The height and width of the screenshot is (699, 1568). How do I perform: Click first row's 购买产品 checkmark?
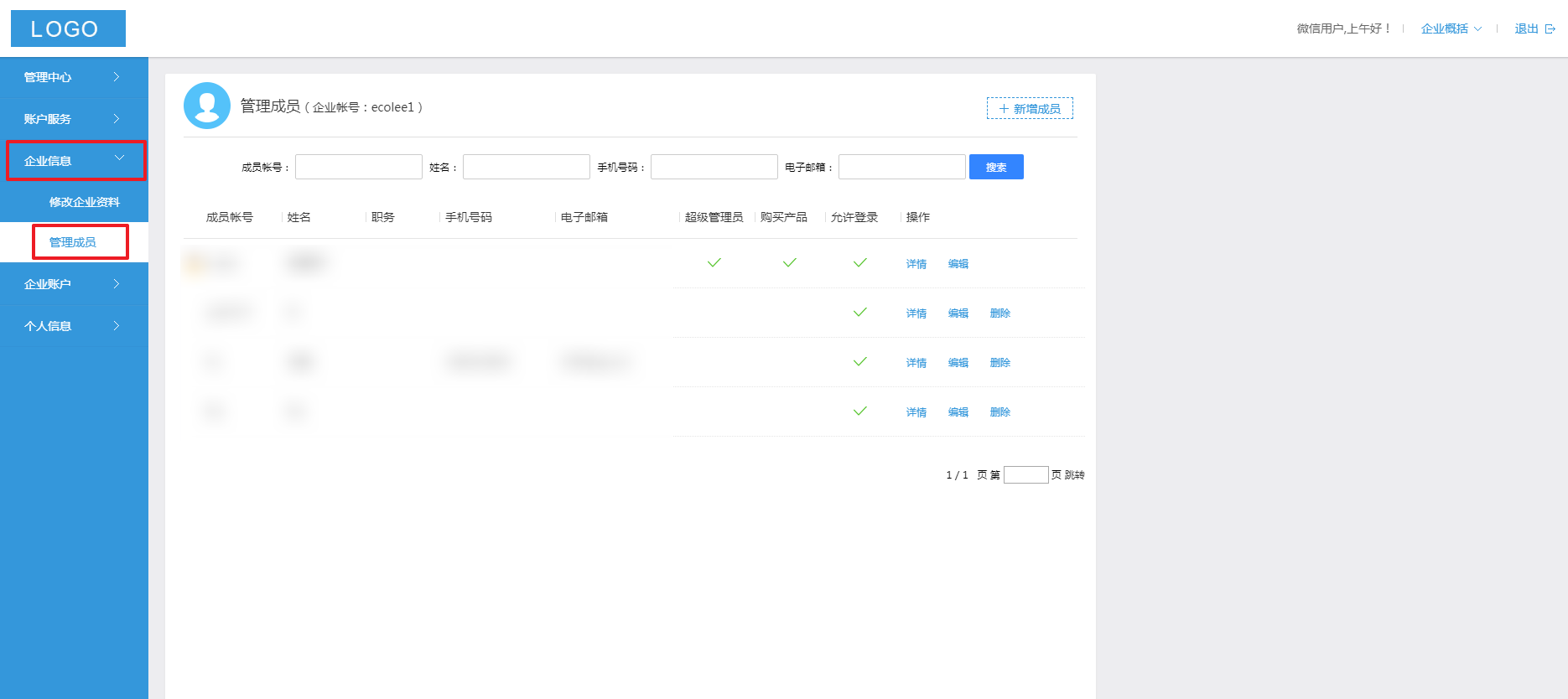789,263
